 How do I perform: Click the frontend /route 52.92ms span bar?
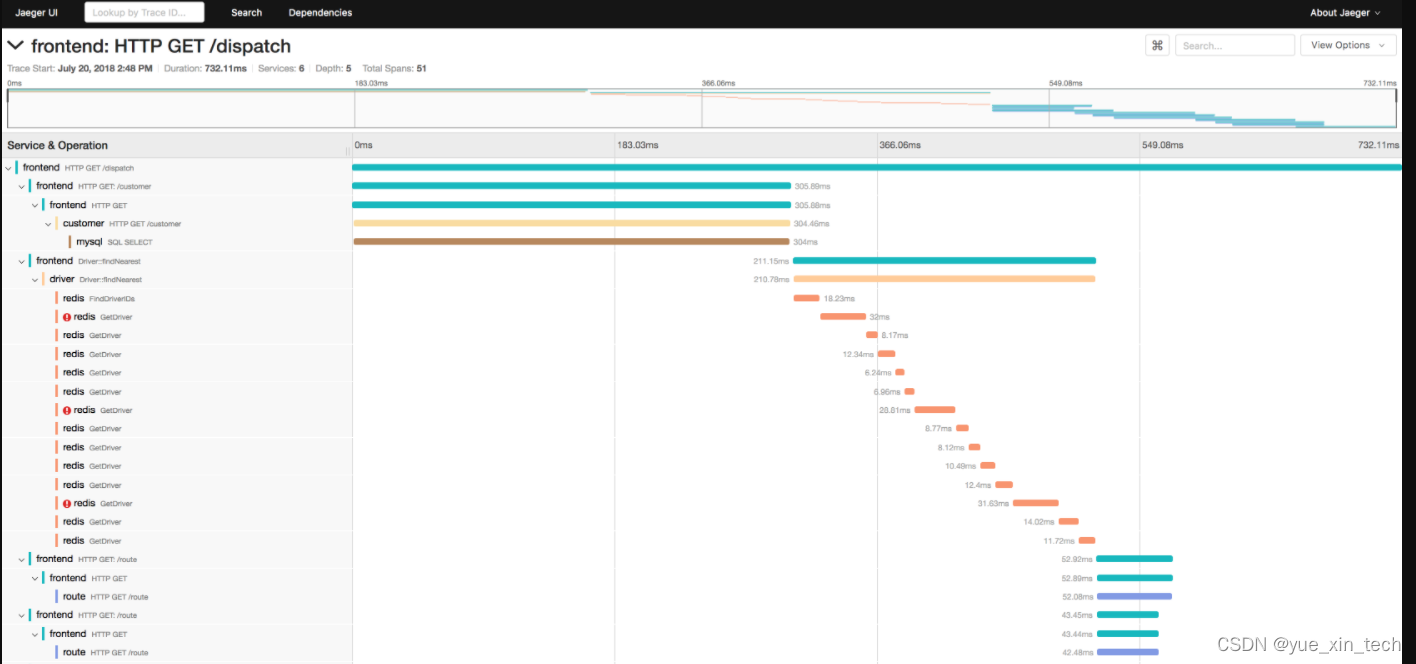click(x=1134, y=559)
